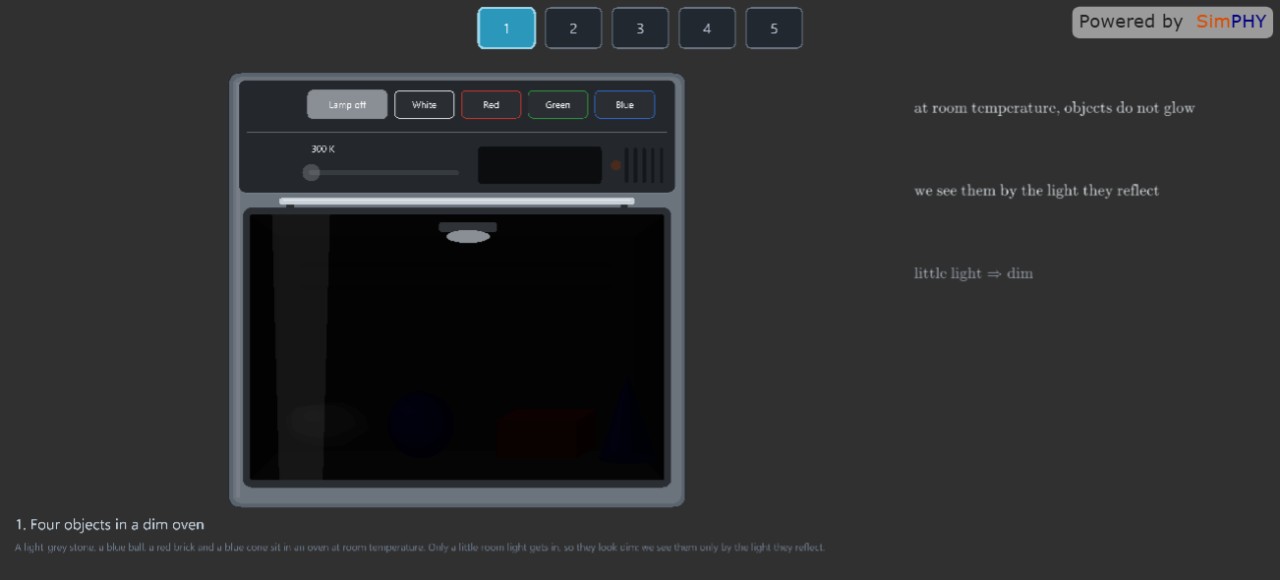Select the red brick in the oven
Viewport: 1280px width, 580px height.
(x=545, y=432)
